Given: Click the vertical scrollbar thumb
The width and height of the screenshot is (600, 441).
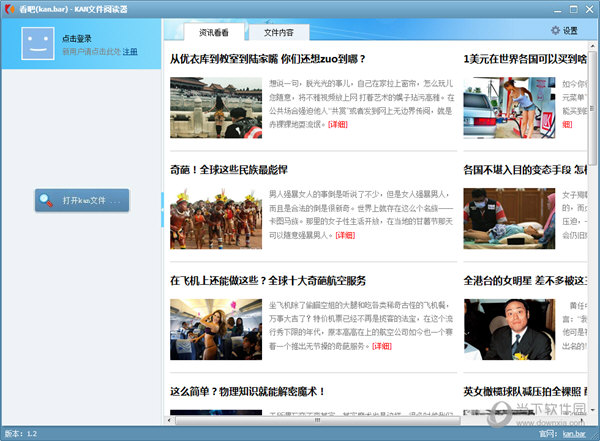Looking at the screenshot, I should pos(592,108).
